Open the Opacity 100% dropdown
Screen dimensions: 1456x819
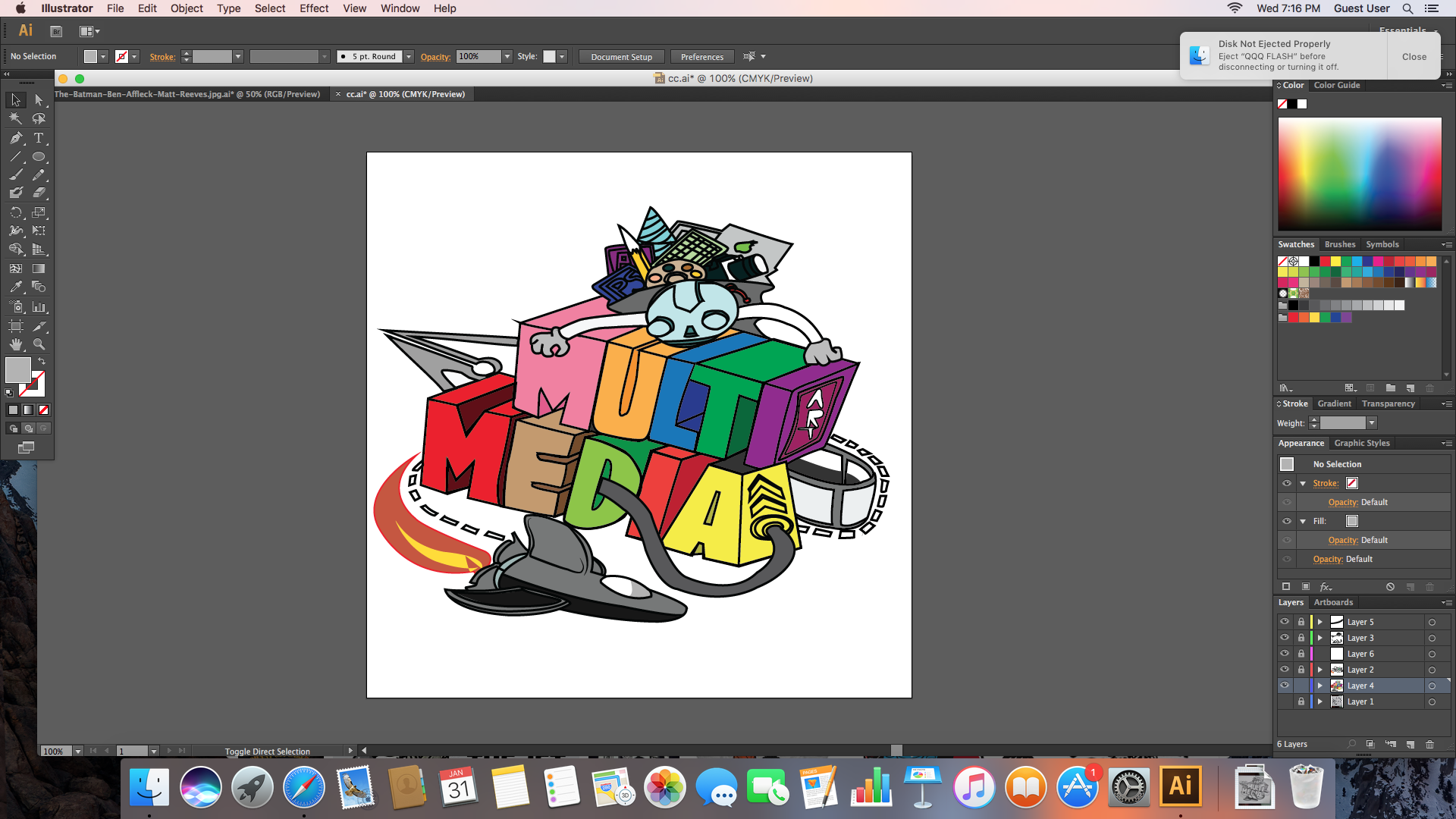[507, 57]
